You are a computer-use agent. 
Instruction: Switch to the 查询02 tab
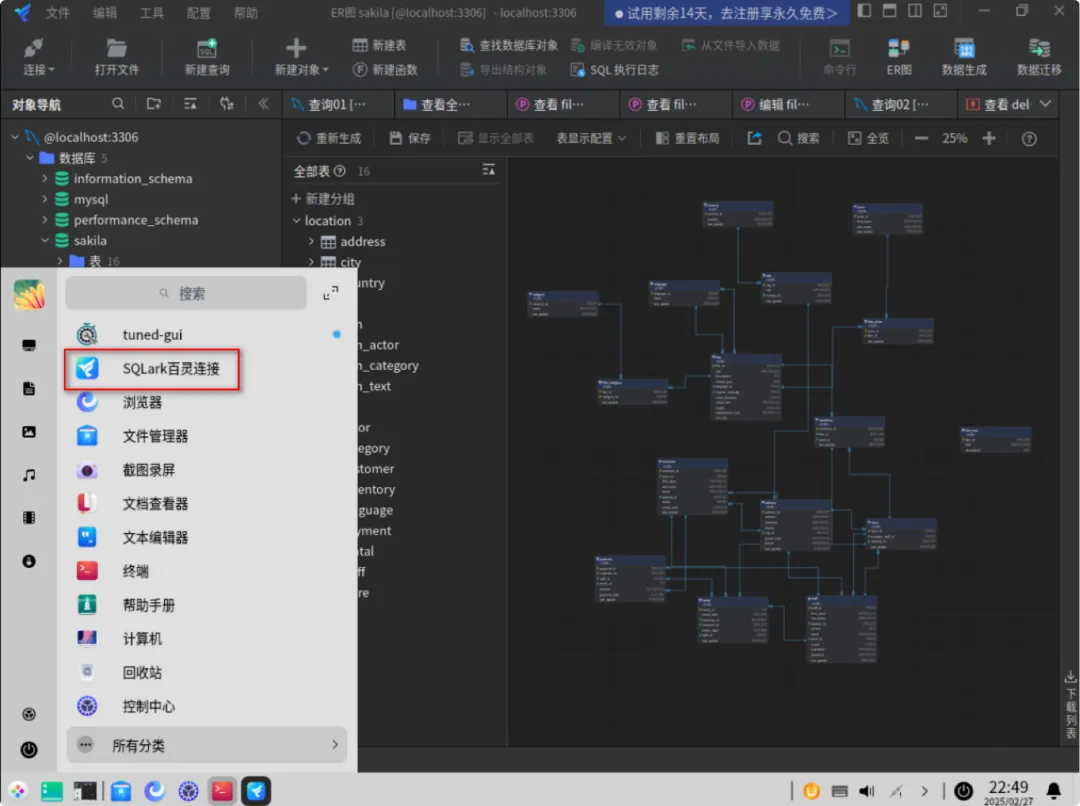(x=900, y=105)
